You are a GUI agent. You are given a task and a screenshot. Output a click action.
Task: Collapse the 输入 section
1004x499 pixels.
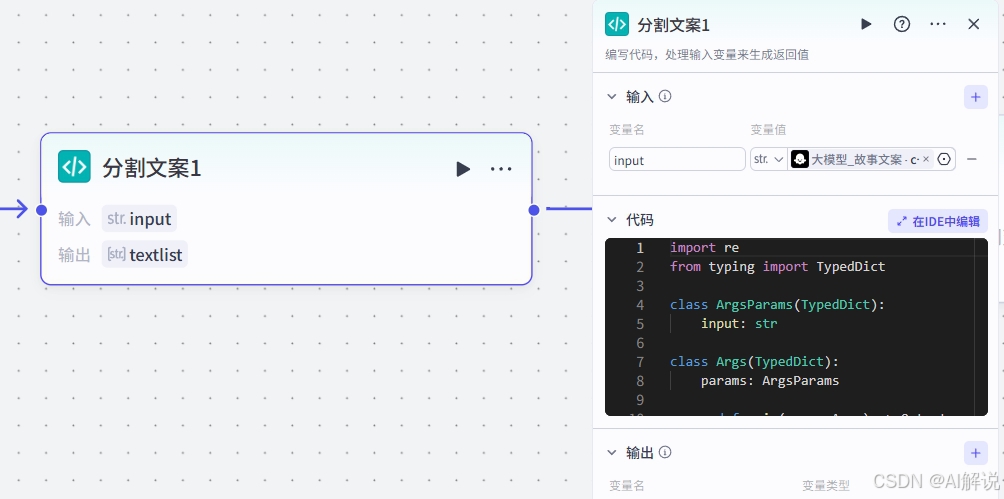(x=612, y=97)
